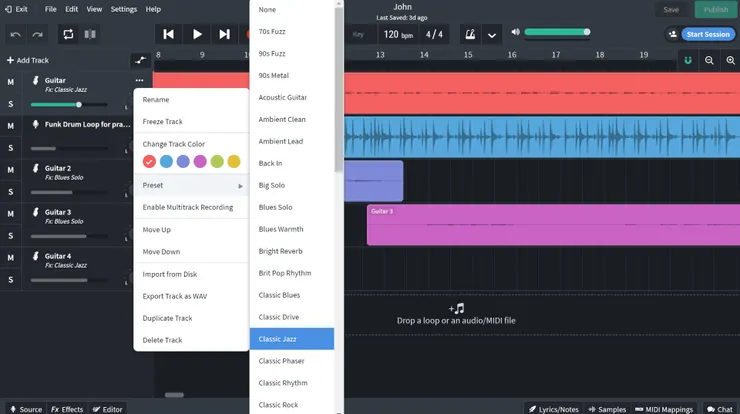Toggle the loop cycle button
The width and height of the screenshot is (740, 414).
pos(68,34)
